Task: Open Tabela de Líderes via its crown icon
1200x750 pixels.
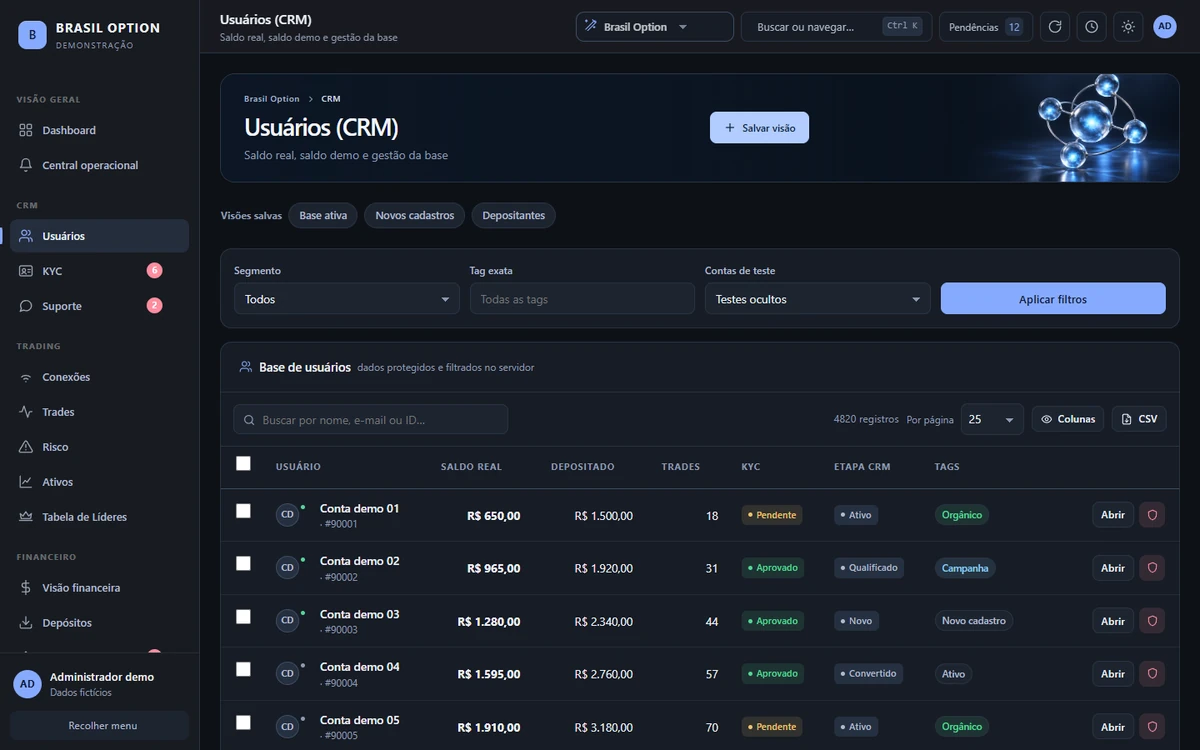Action: 26,517
